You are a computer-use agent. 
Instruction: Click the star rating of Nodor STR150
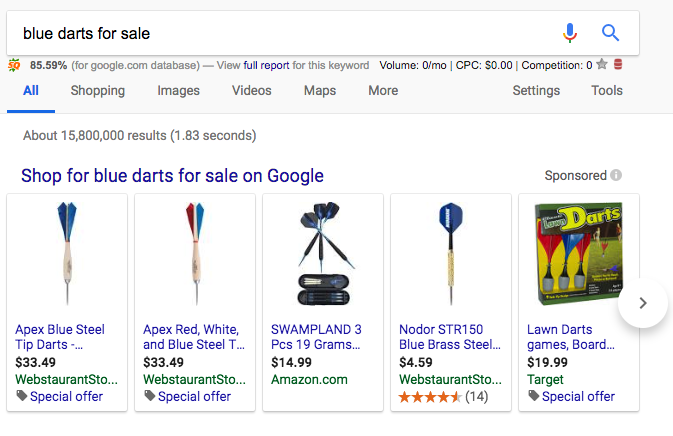[x=430, y=396]
